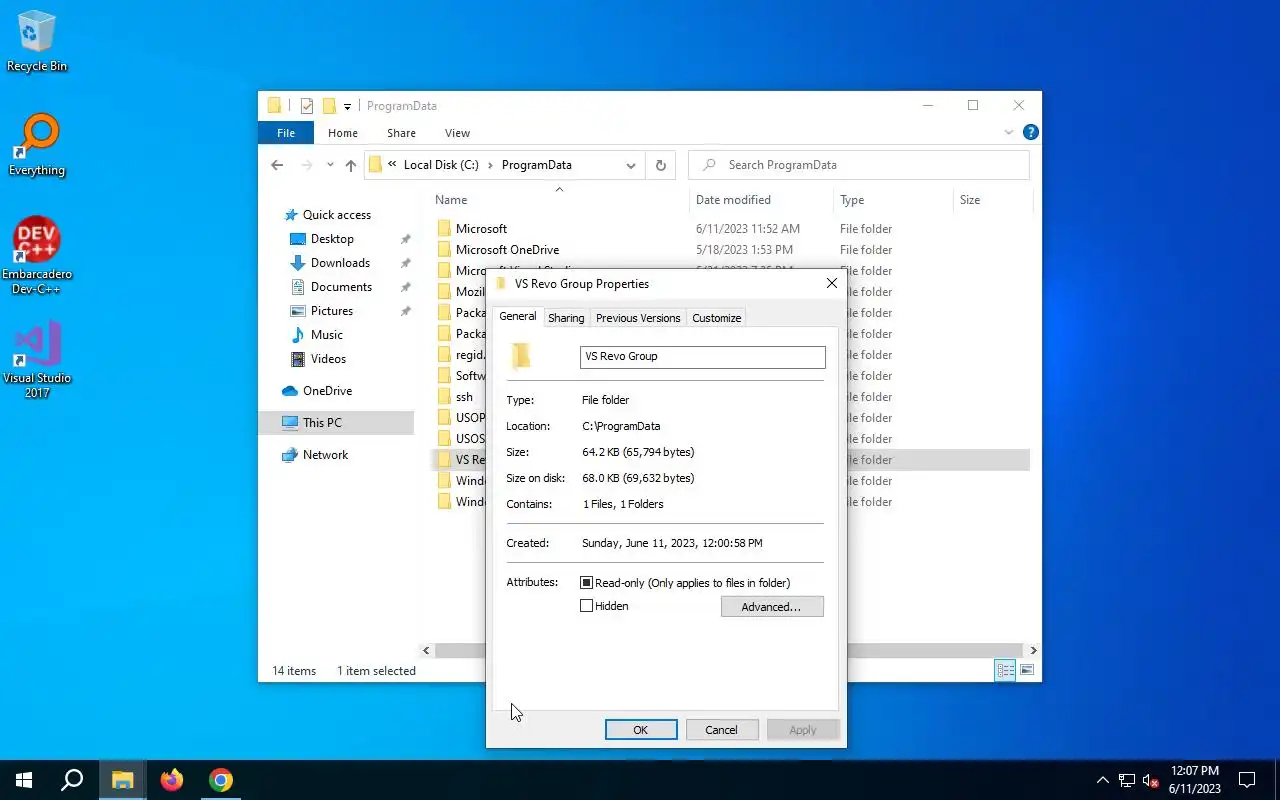Image resolution: width=1280 pixels, height=800 pixels.
Task: Open the Share ribbon tab
Action: 401,133
